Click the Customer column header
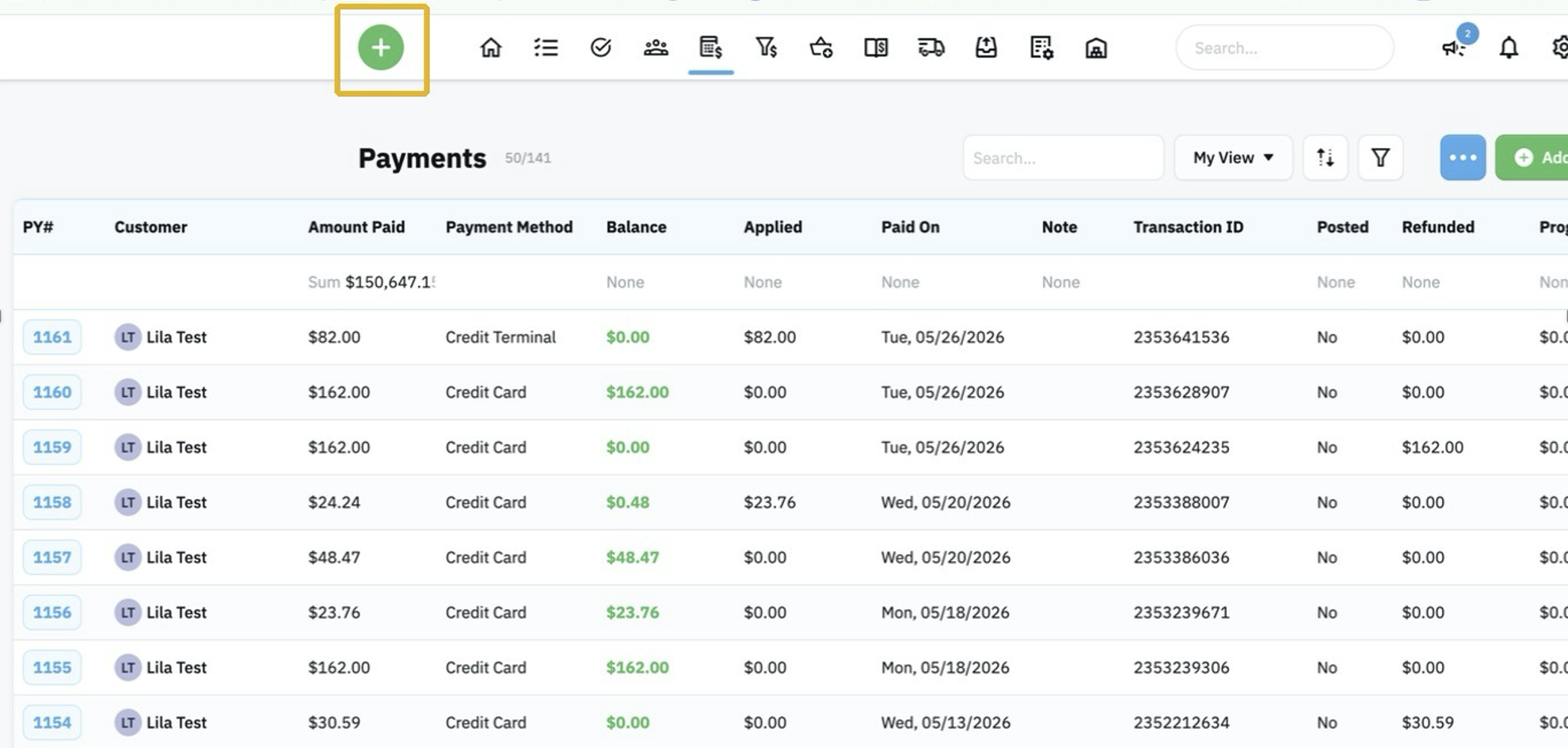The width and height of the screenshot is (1568, 748). 150,227
